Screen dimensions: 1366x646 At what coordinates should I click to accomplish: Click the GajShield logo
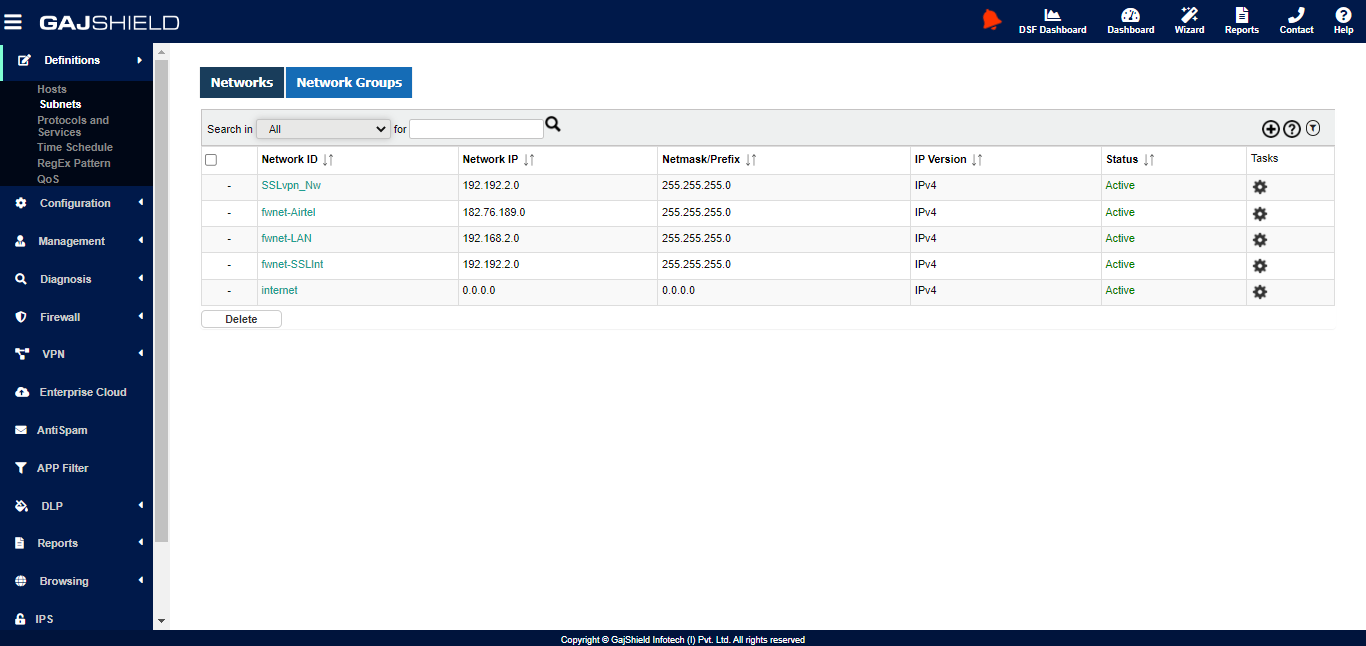point(109,22)
